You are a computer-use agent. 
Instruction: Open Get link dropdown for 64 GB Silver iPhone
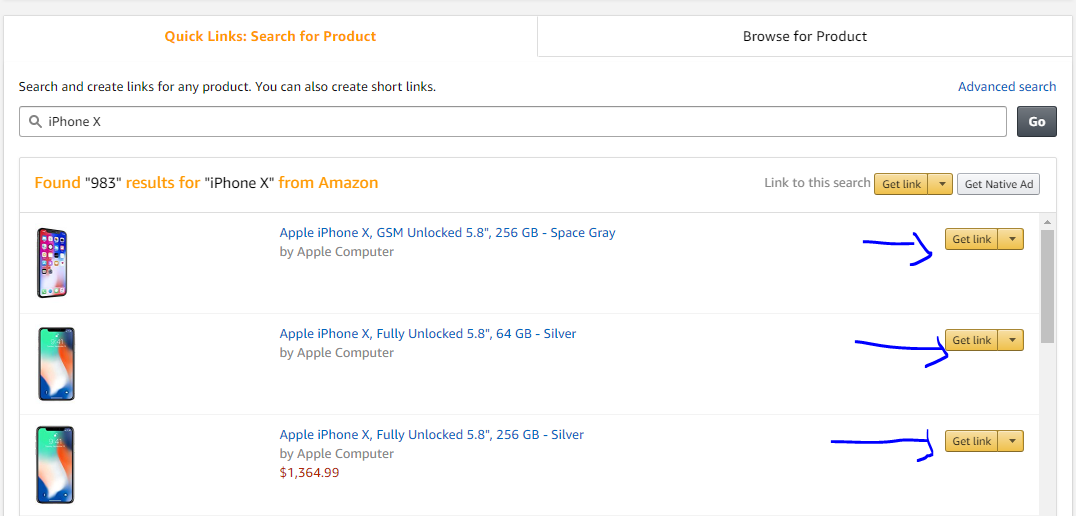pyautogui.click(x=1012, y=341)
